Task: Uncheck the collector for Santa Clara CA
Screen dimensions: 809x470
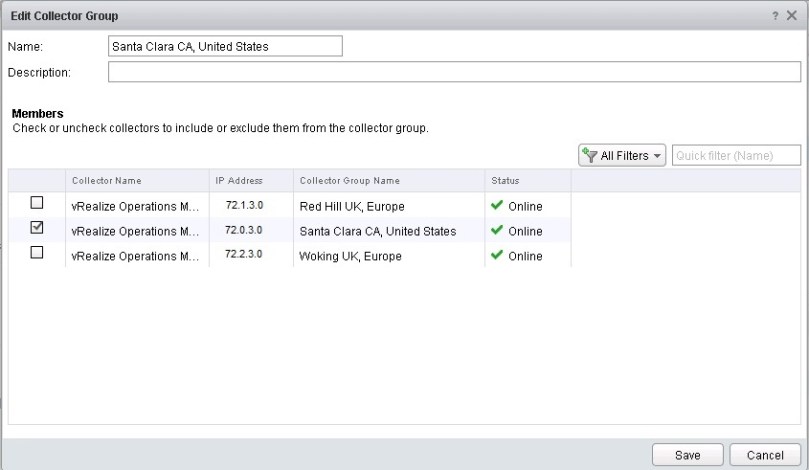Action: tap(37, 227)
